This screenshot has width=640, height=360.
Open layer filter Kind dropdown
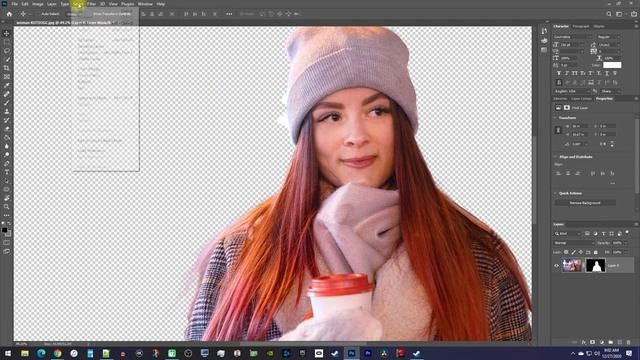567,233
